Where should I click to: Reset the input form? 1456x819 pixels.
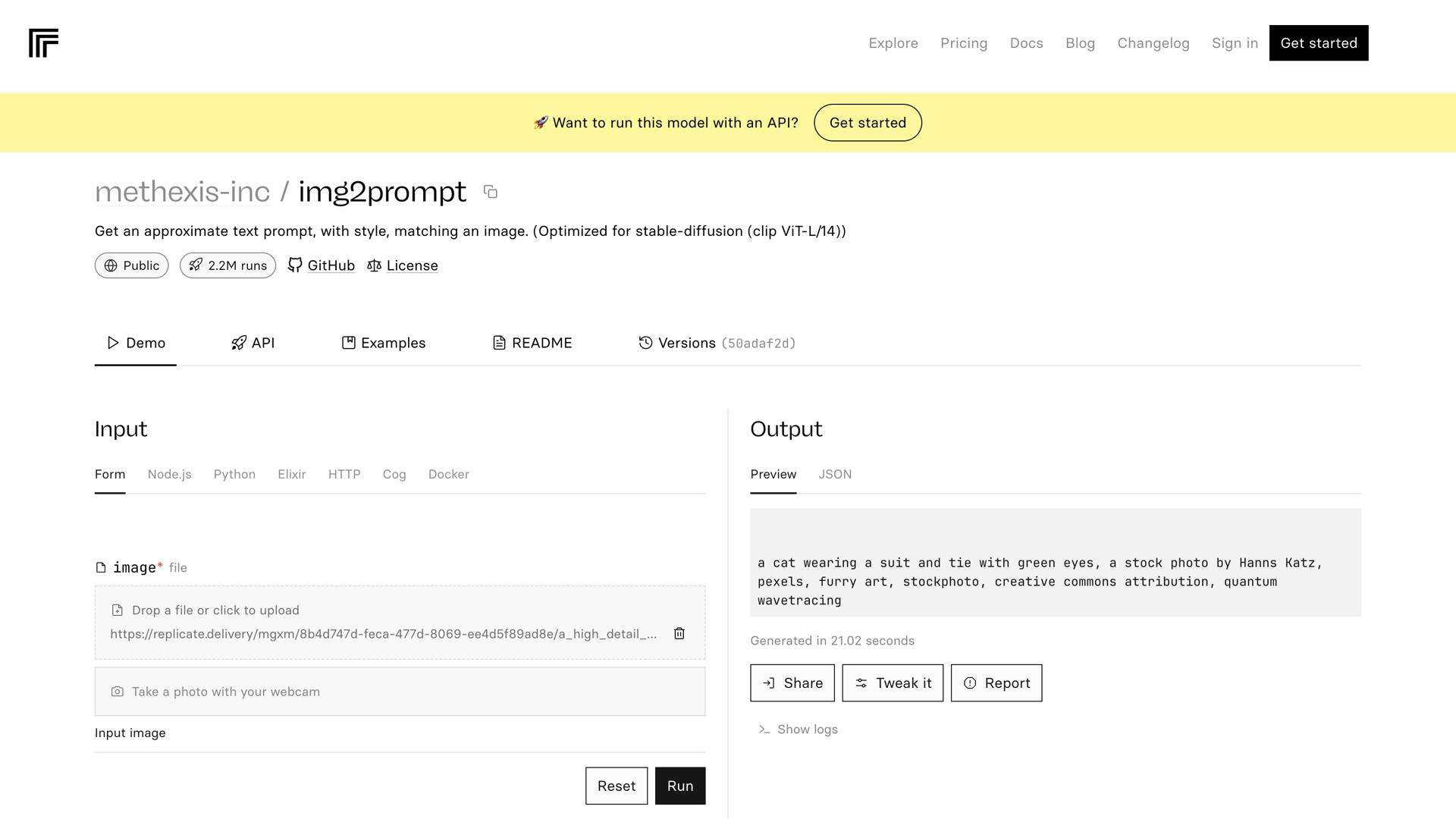pos(616,786)
